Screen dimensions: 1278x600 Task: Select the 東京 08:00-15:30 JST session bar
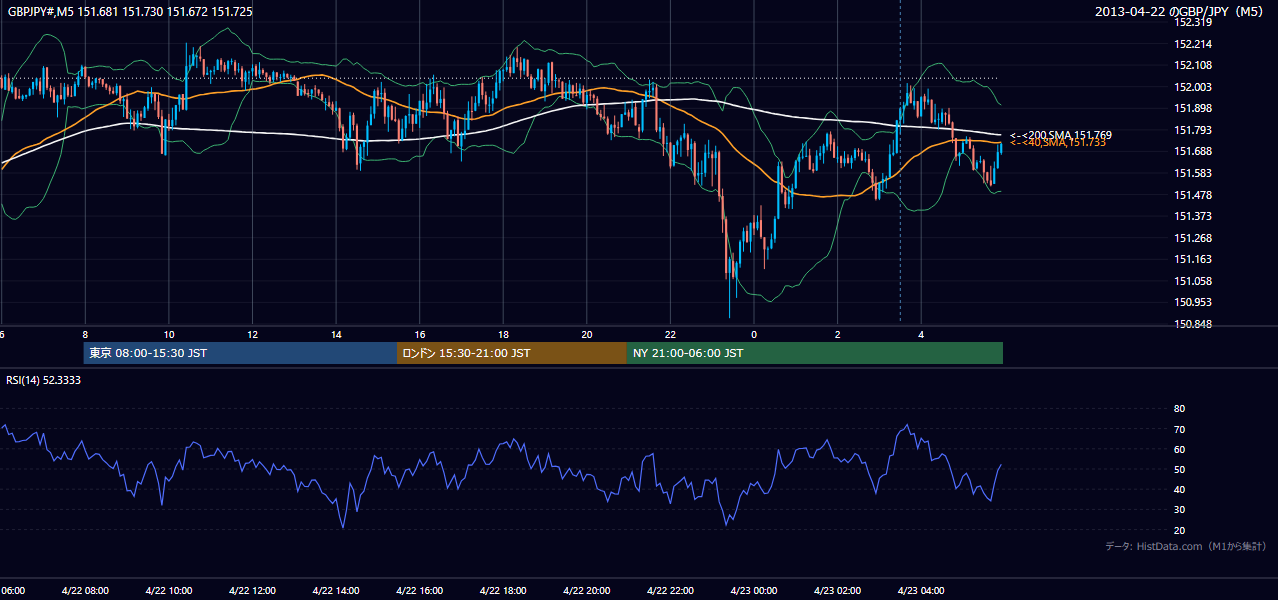[240, 353]
